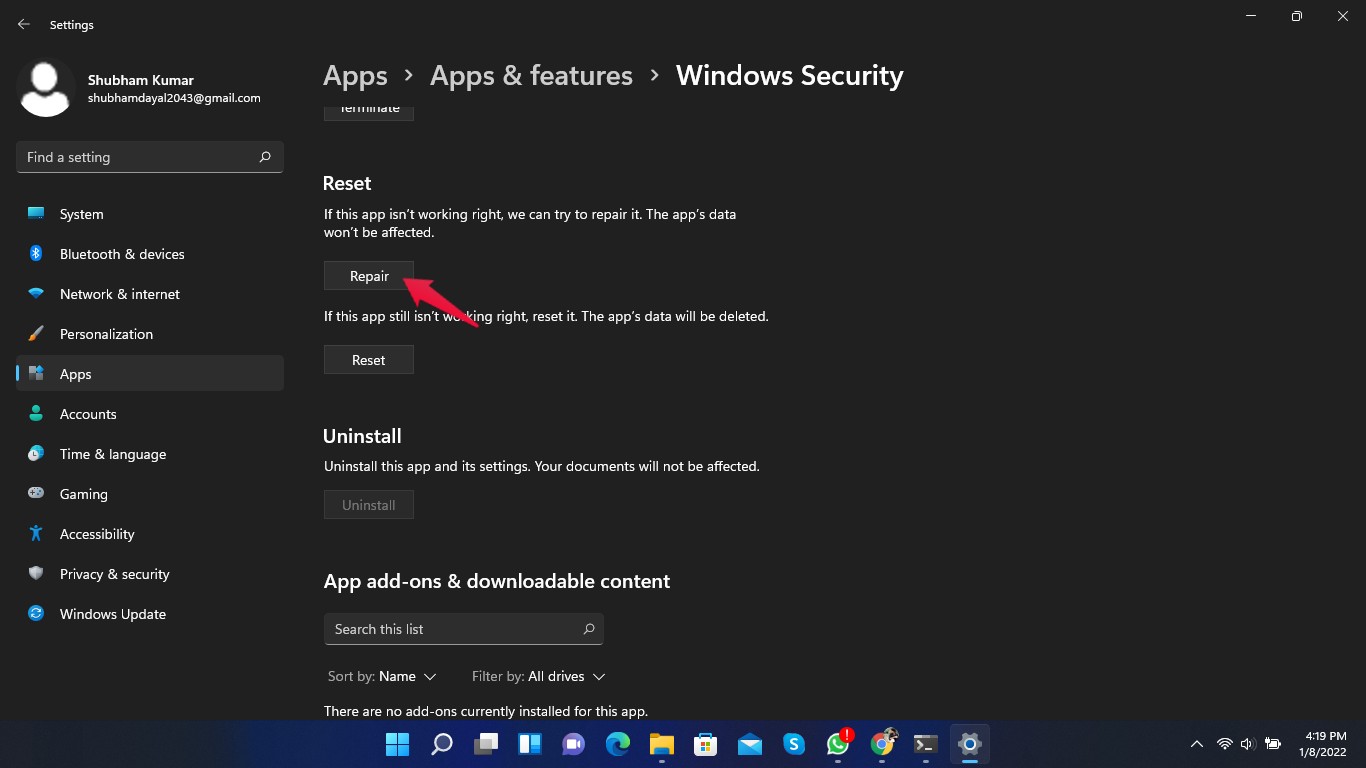Open Windows Update sidebar icon
Screen dimensions: 1366x768
point(36,614)
